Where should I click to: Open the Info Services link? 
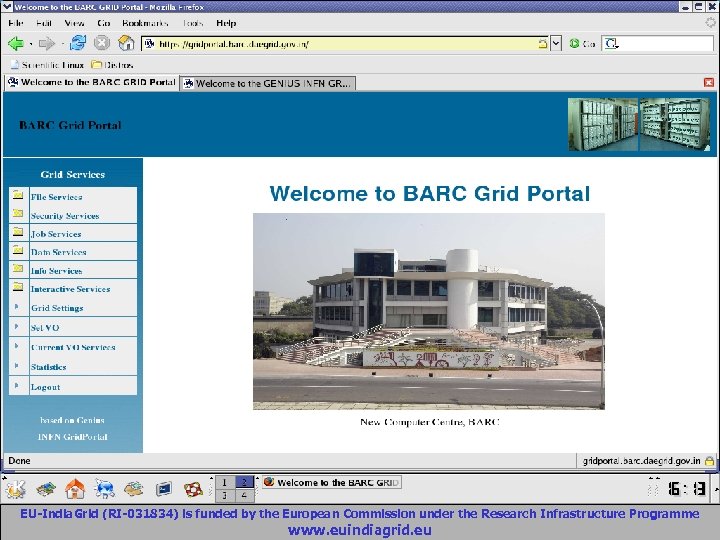point(56,271)
